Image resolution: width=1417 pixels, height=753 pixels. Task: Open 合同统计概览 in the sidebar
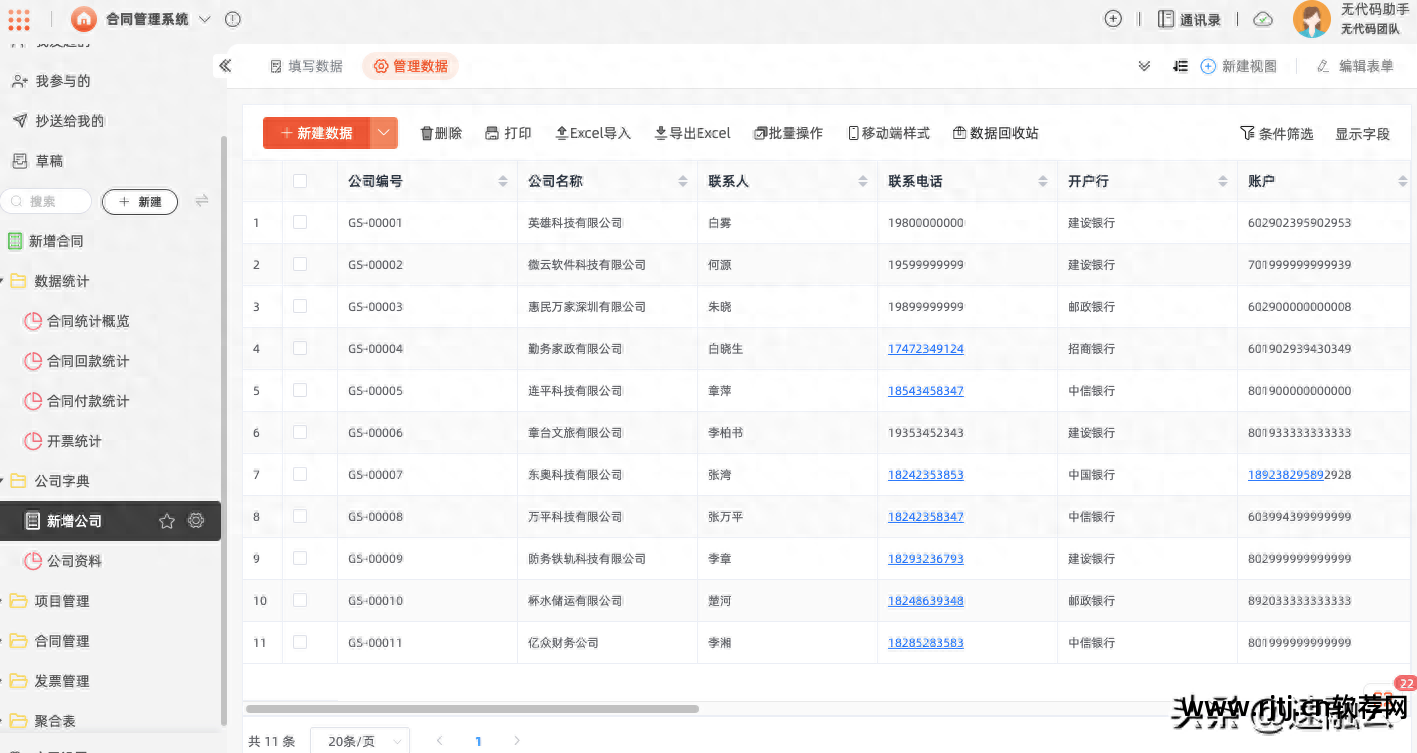88,321
